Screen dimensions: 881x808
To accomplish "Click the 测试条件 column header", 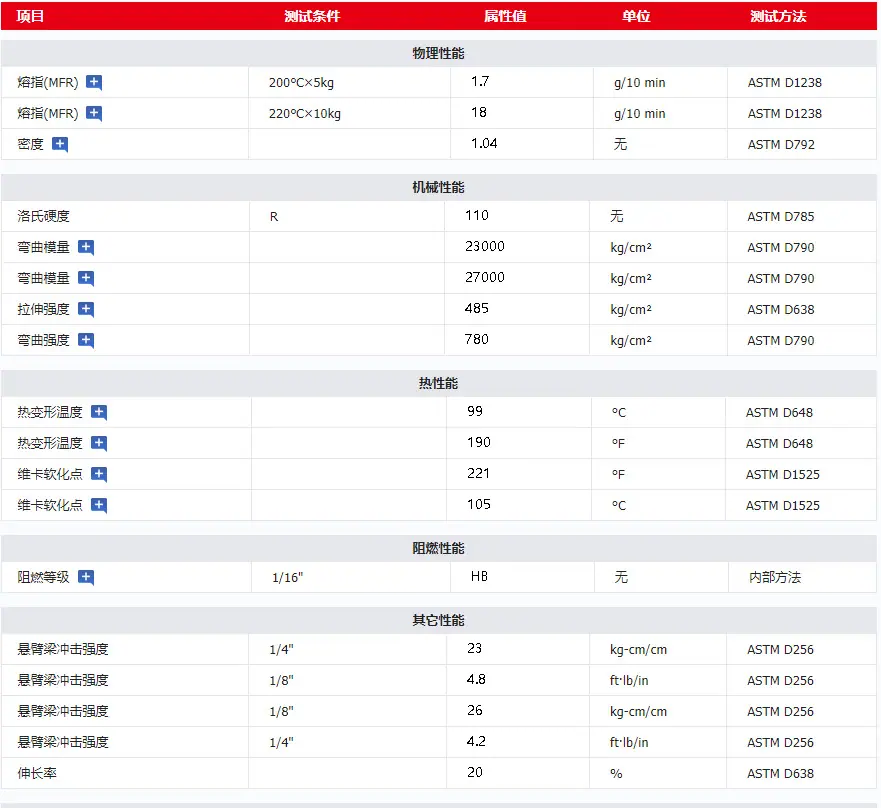I will tap(312, 16).
